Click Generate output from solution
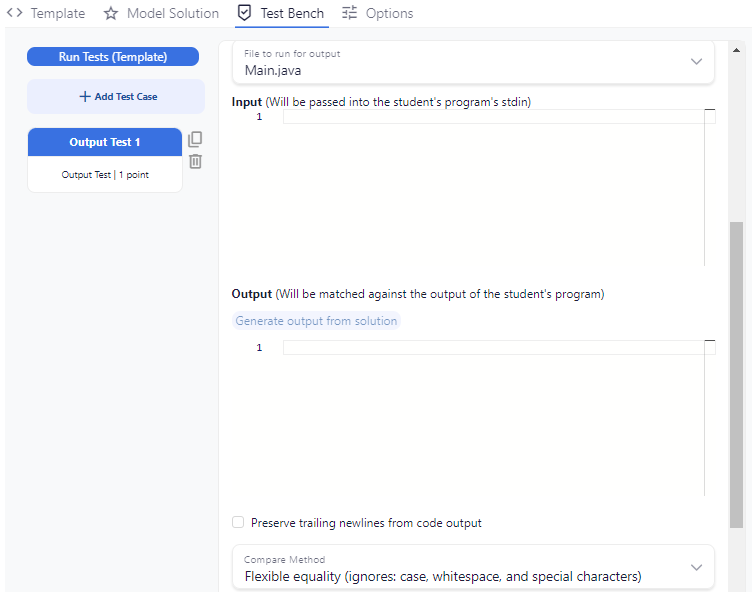 [316, 321]
